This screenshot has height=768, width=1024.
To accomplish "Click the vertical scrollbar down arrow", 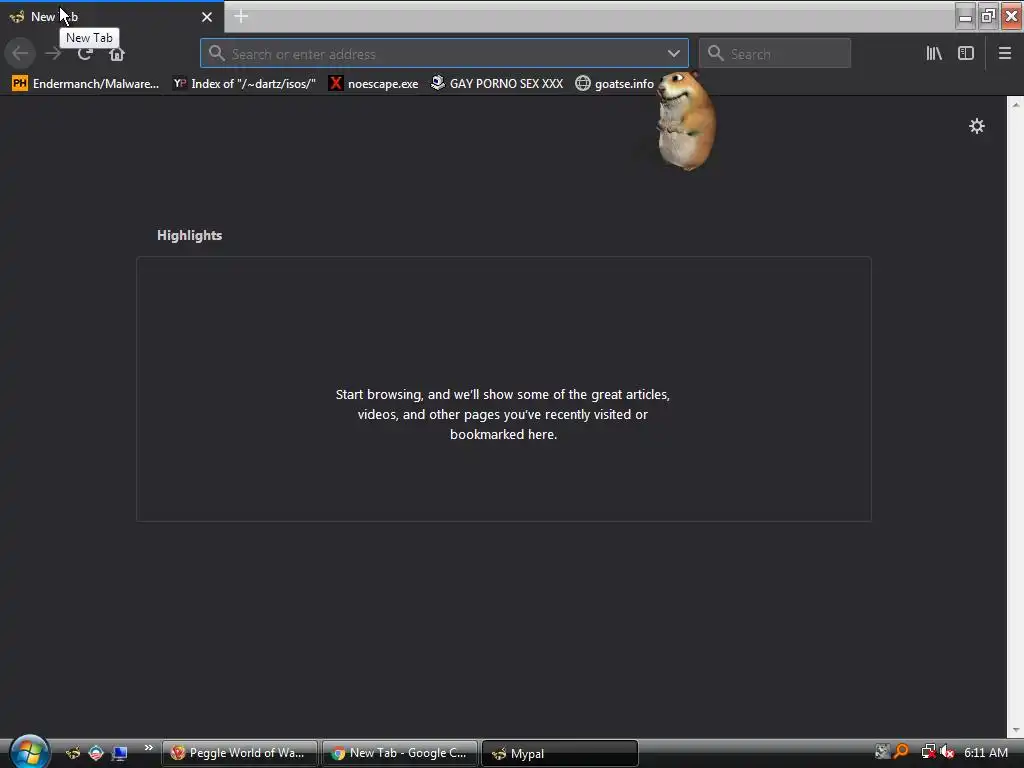I will click(x=1016, y=730).
